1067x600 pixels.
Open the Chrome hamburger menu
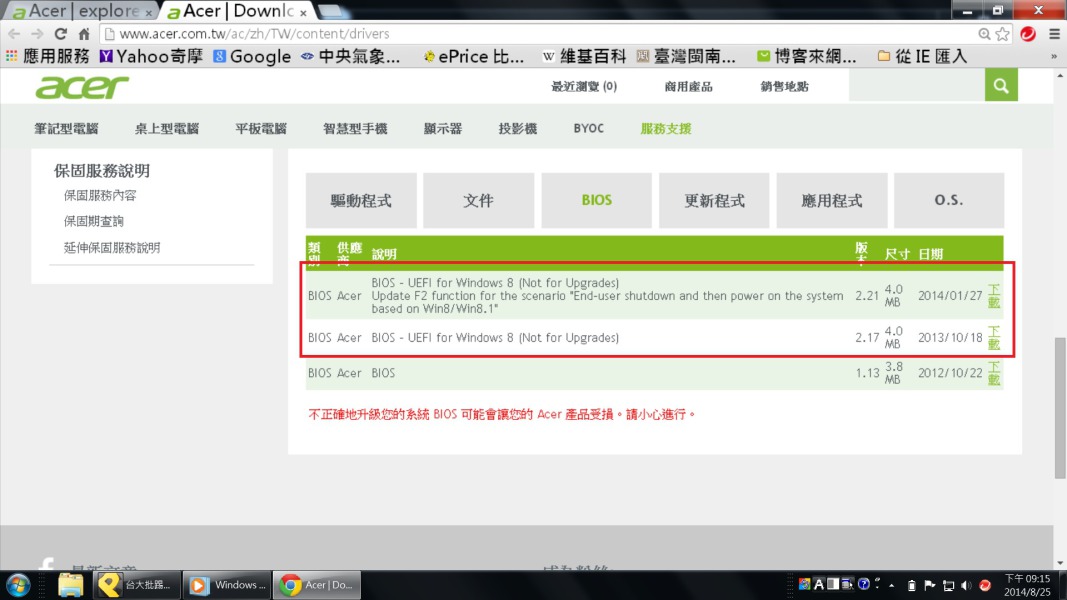pyautogui.click(x=1054, y=34)
